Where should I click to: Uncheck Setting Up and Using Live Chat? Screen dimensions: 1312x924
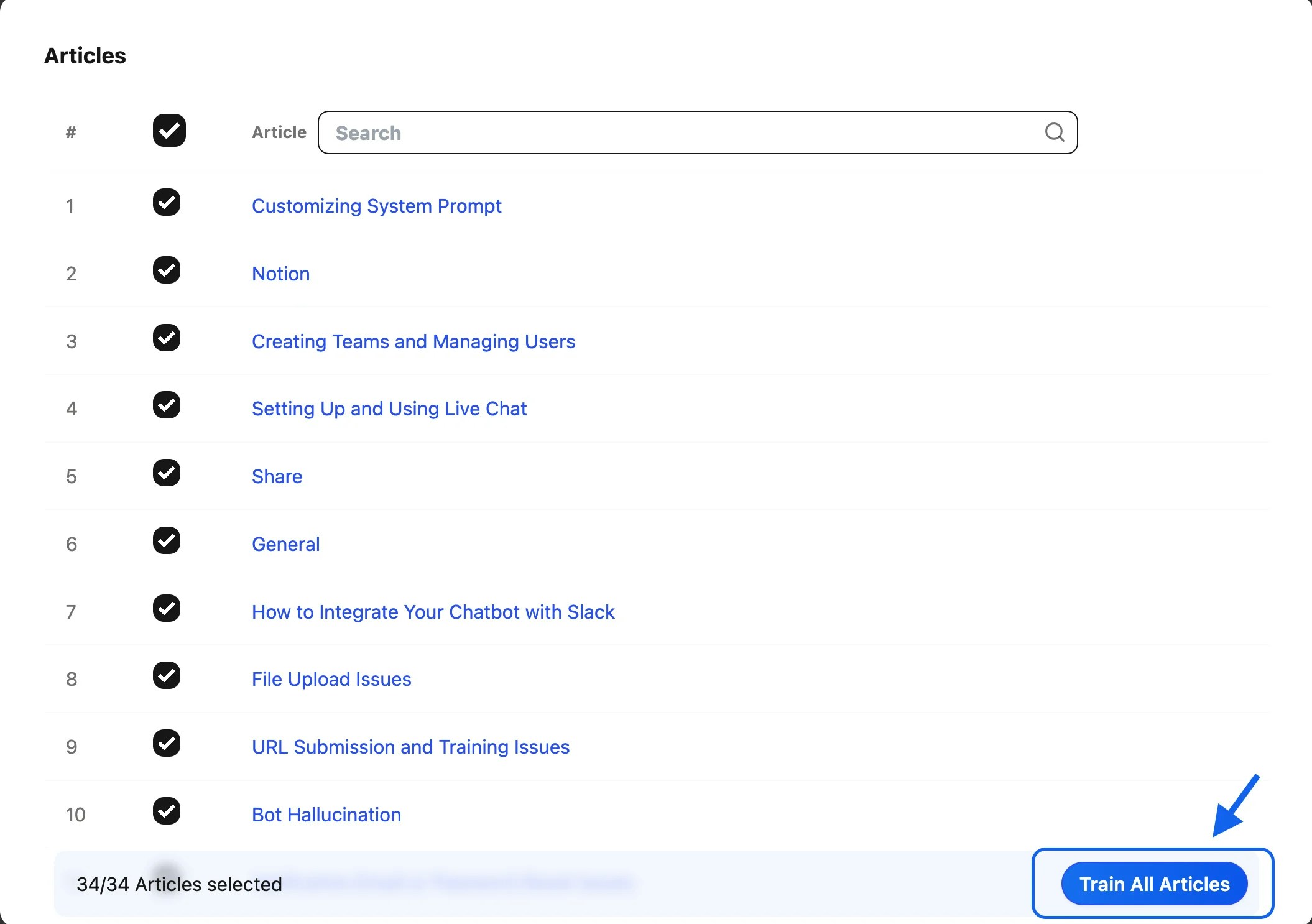[166, 405]
